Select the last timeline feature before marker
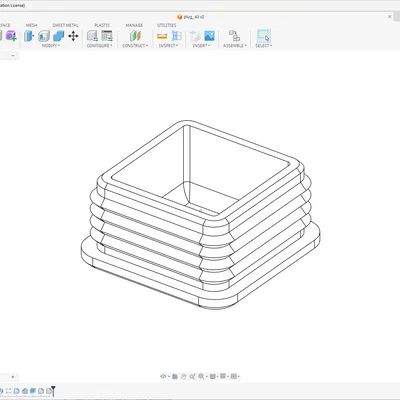 click(x=49, y=391)
